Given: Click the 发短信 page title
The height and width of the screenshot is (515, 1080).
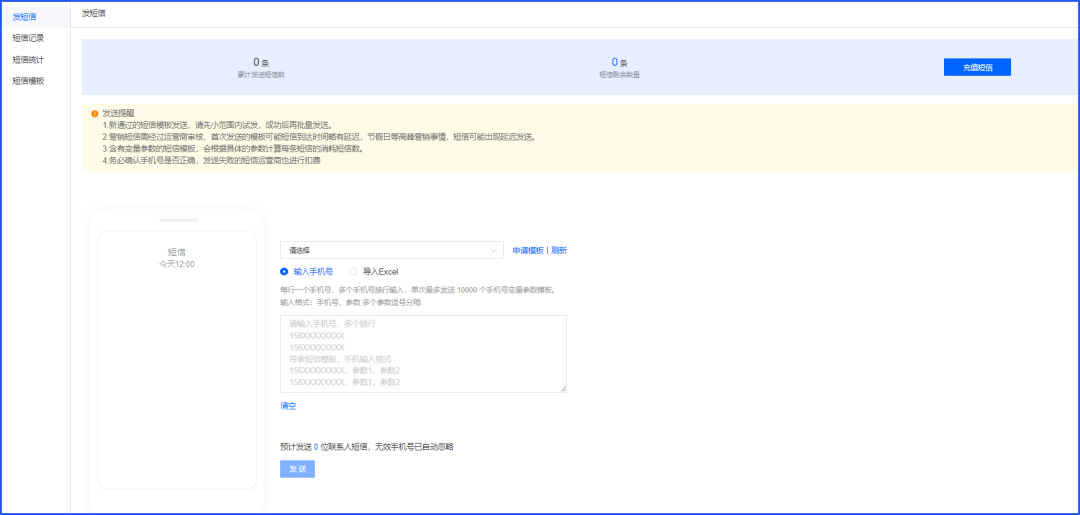Looking at the screenshot, I should tap(93, 13).
